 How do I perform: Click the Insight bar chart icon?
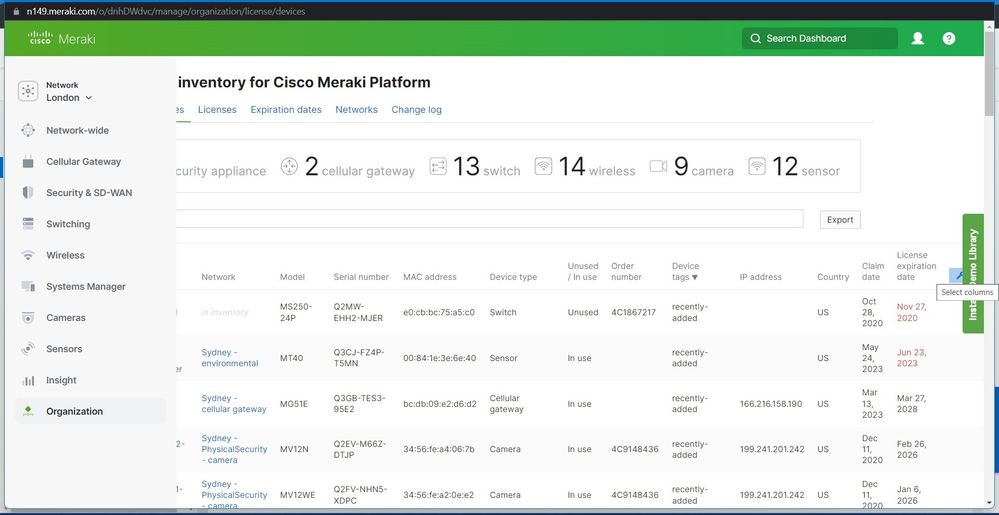tap(28, 380)
